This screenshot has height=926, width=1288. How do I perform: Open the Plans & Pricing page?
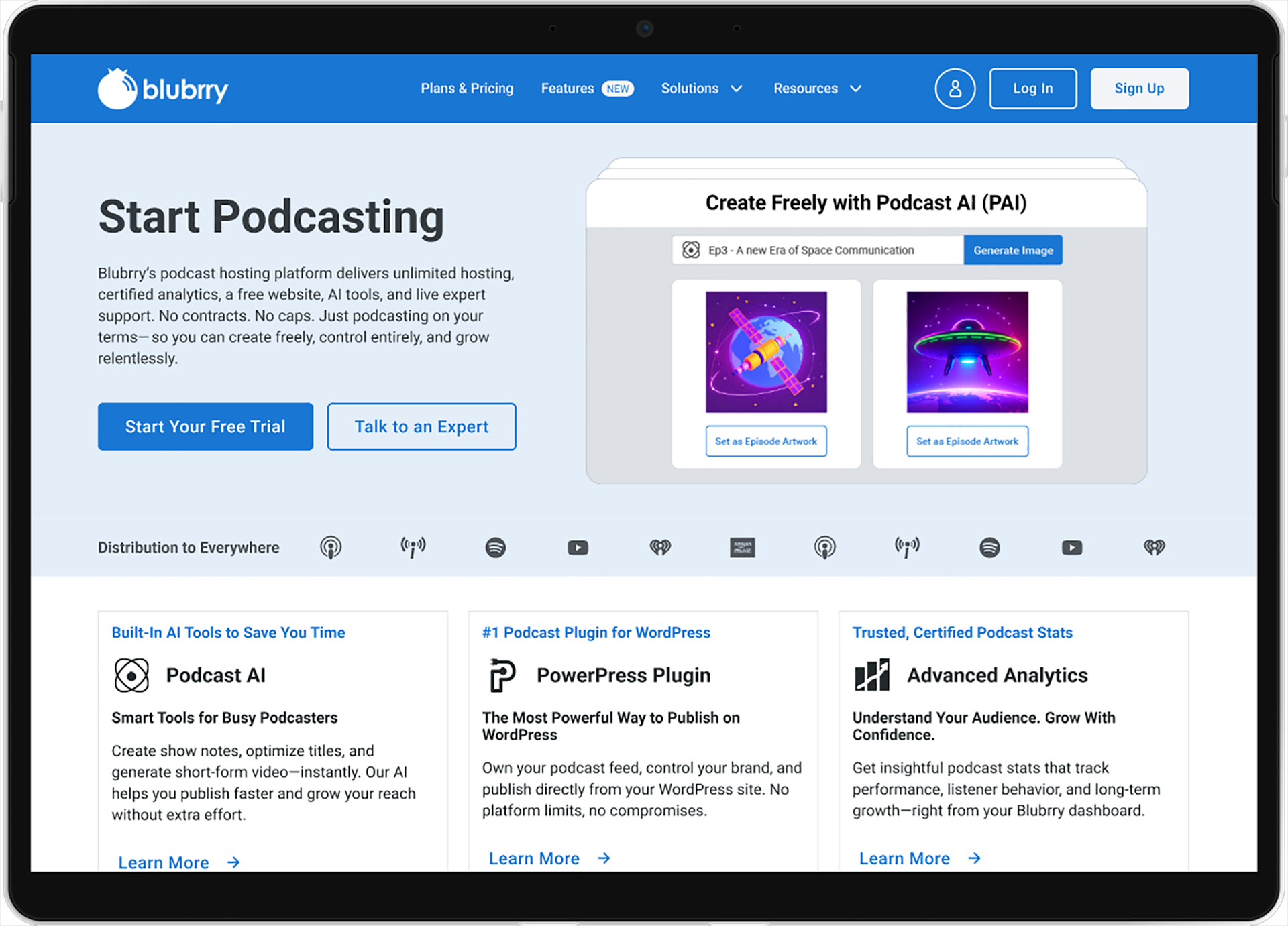pyautogui.click(x=467, y=89)
